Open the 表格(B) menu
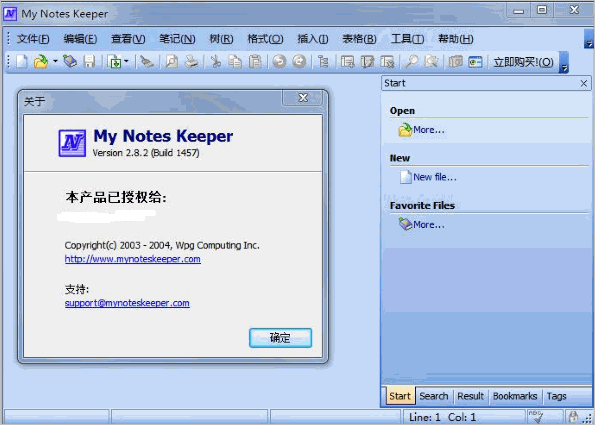Viewport: 595px width, 425px height. click(x=359, y=39)
